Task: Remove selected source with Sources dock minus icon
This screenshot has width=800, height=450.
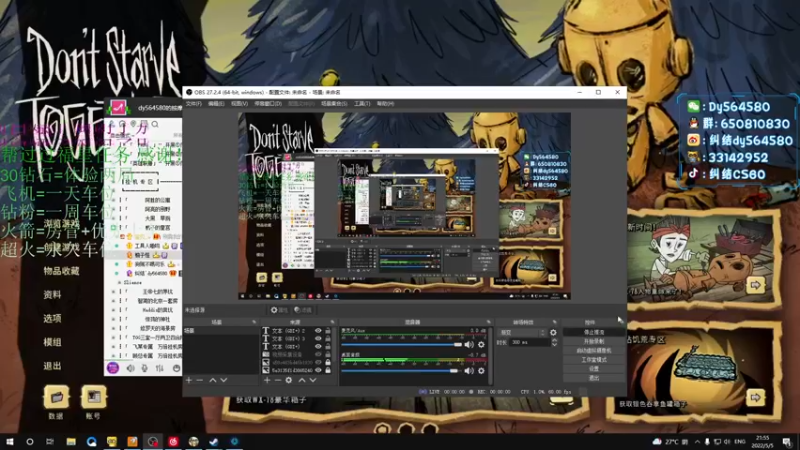Action: [278, 380]
